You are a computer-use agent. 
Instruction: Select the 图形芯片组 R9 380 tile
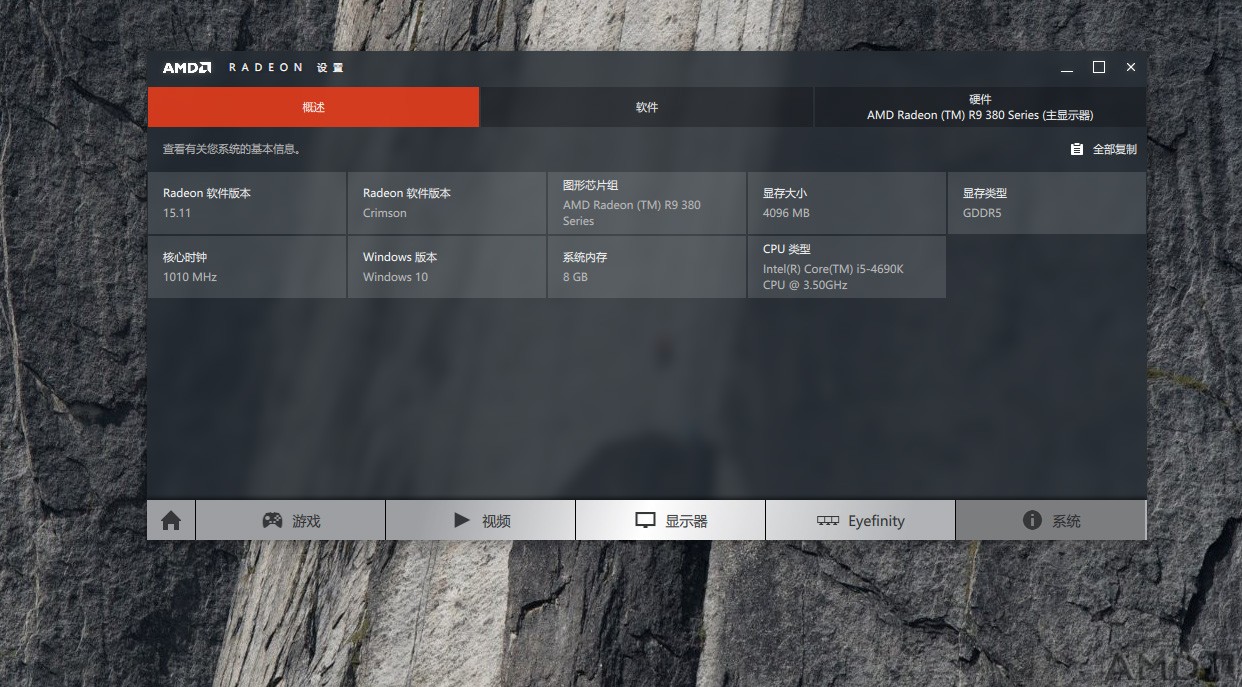(x=647, y=203)
